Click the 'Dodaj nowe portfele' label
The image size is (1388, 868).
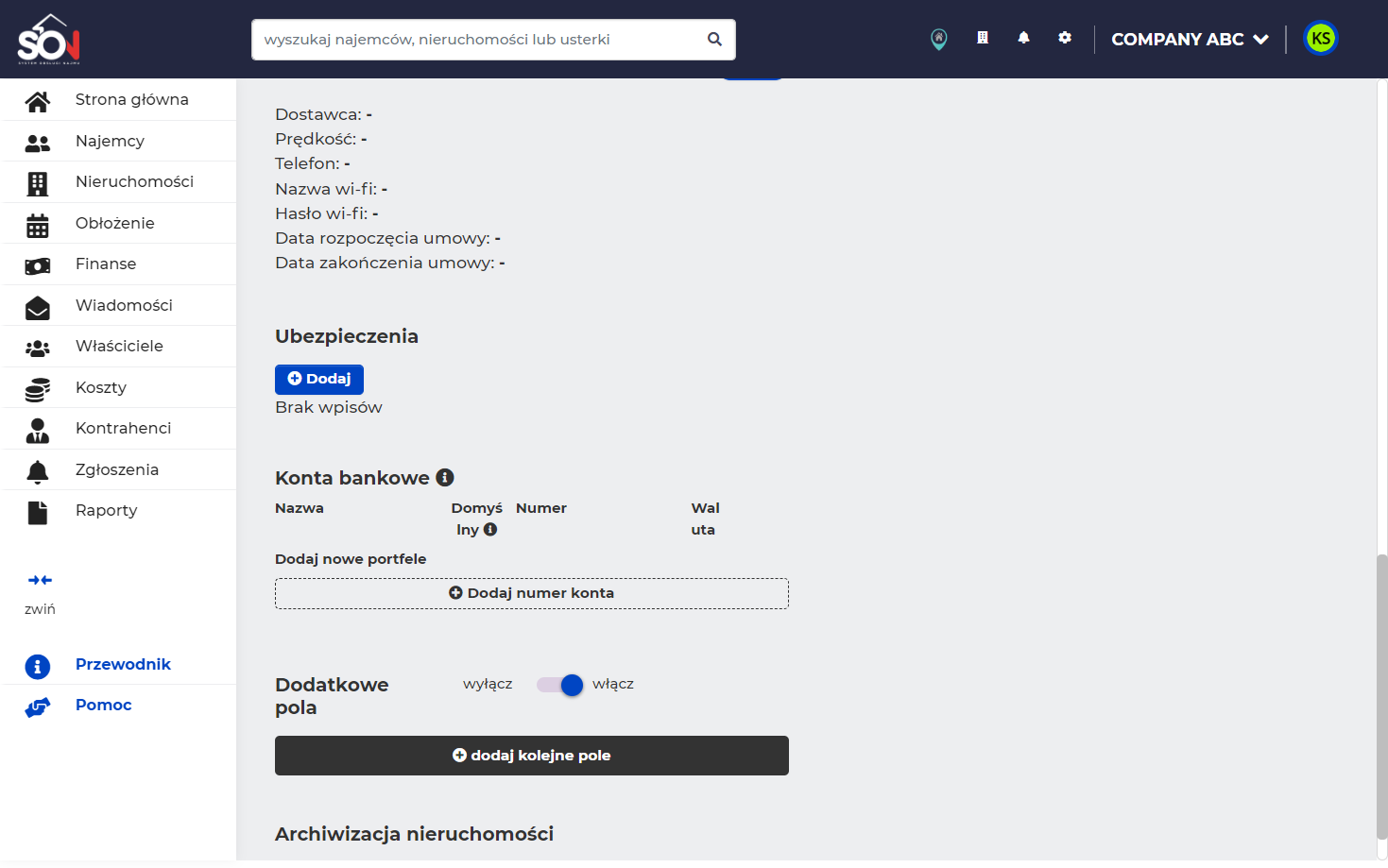pyautogui.click(x=351, y=559)
